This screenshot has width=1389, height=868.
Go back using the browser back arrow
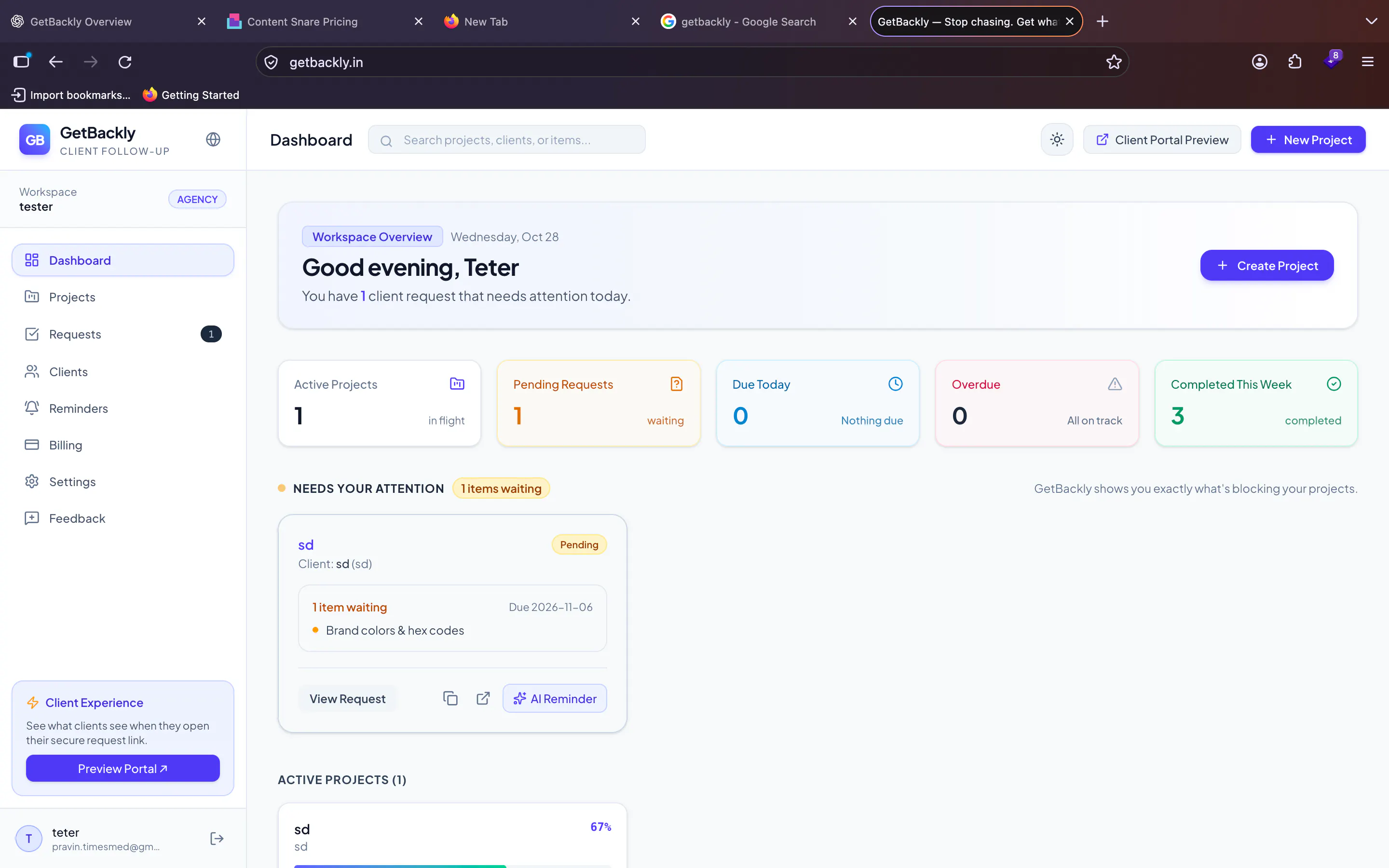pyautogui.click(x=55, y=62)
